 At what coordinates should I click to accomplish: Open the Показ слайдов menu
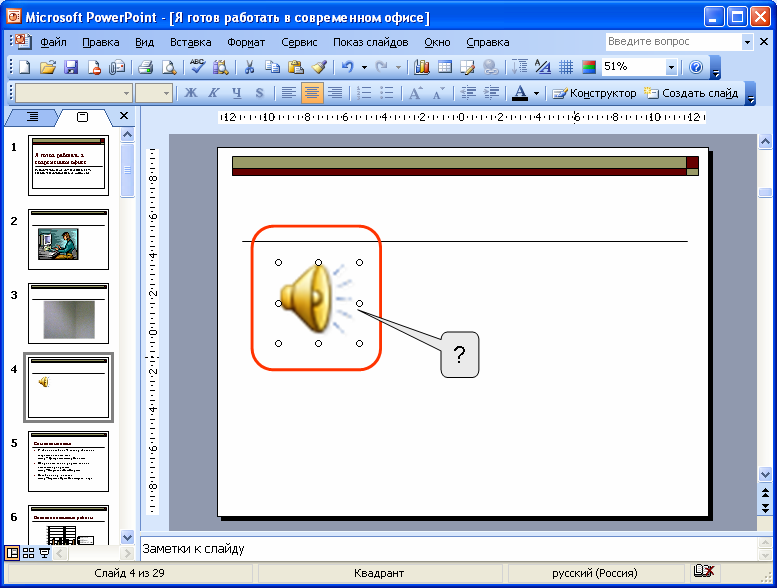[370, 42]
